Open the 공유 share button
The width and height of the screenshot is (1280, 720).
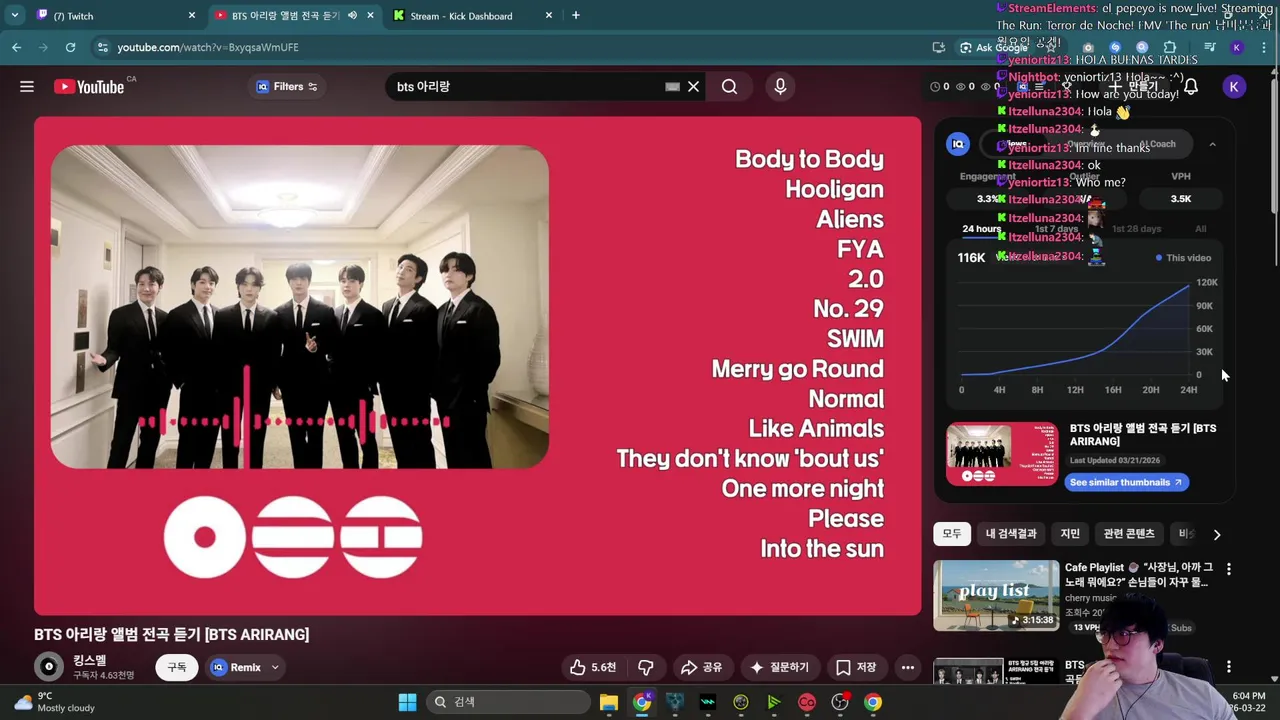[x=701, y=667]
